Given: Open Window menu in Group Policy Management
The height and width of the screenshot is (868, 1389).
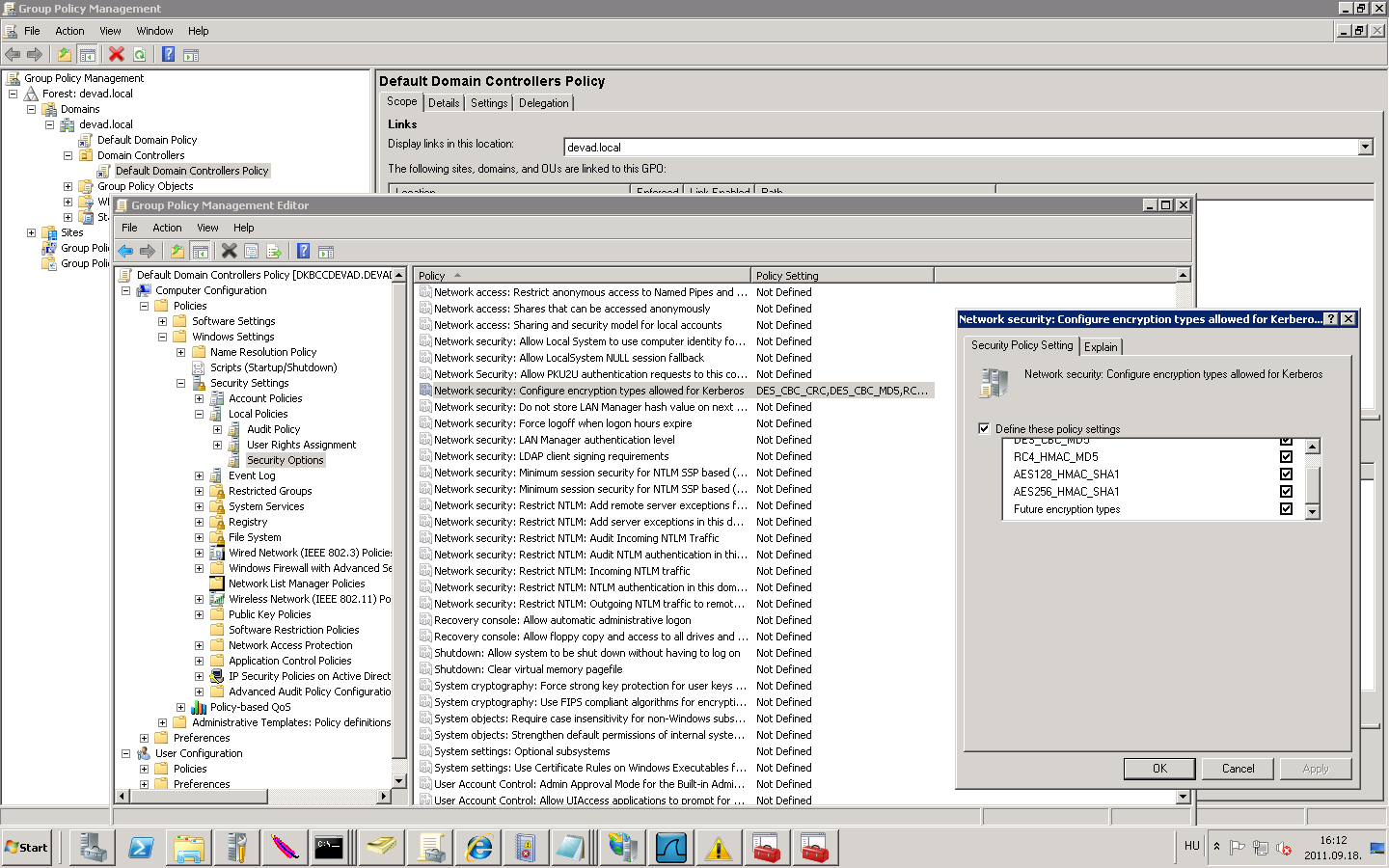Looking at the screenshot, I should 154,31.
